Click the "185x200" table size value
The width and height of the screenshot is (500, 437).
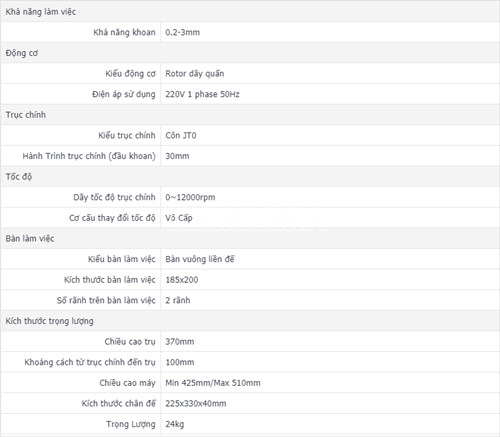point(182,280)
